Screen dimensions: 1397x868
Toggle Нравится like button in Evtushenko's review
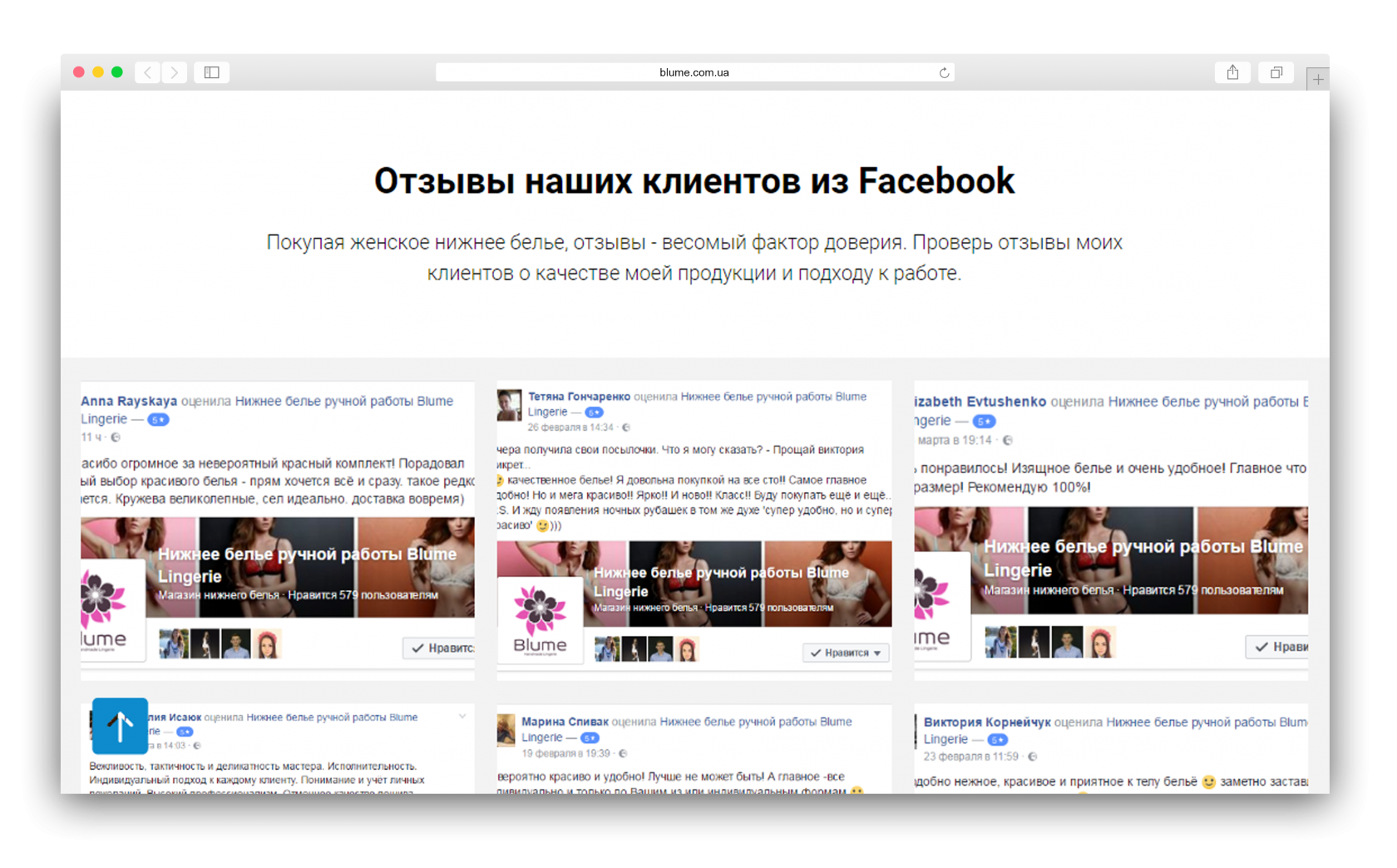coord(1277,646)
